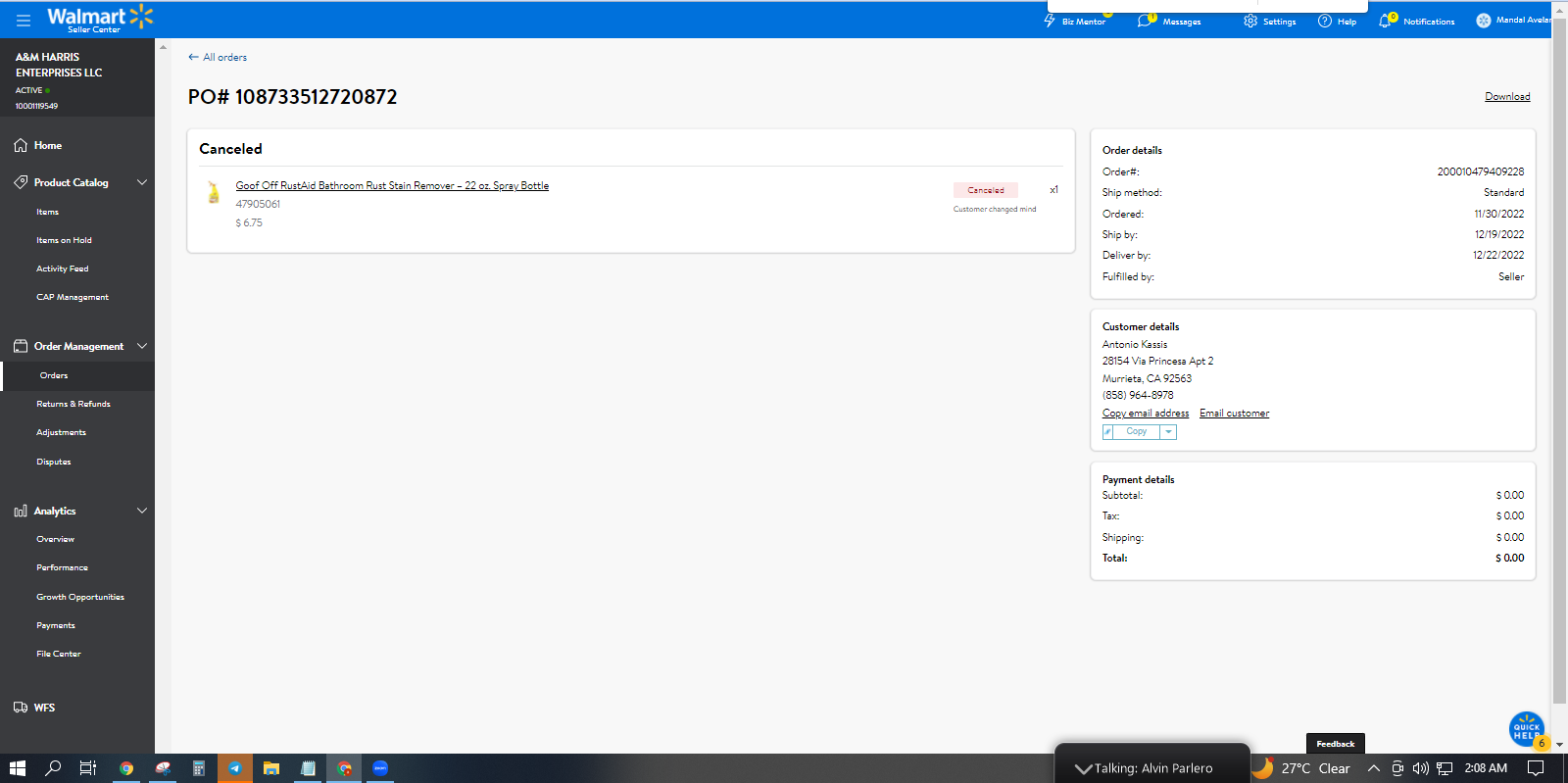The image size is (1568, 783).
Task: Collapse the Analytics section
Action: [x=142, y=511]
